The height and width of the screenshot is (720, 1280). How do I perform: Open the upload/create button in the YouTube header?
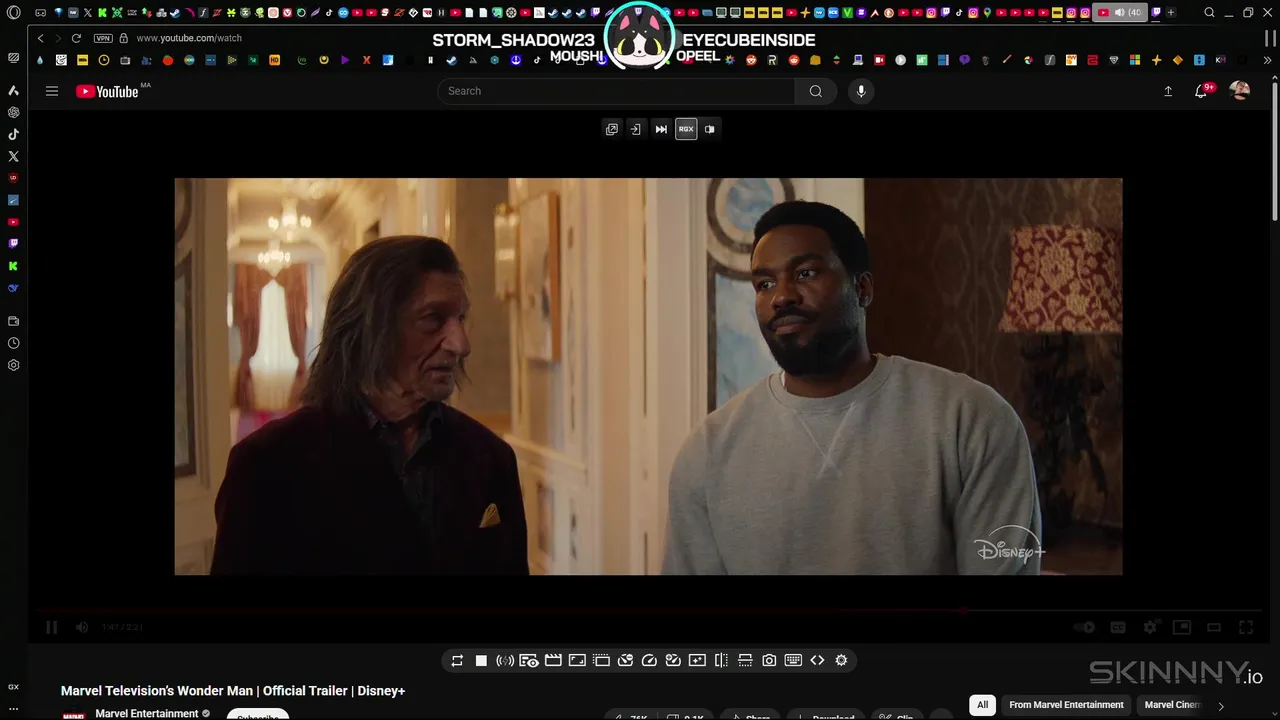(1168, 91)
